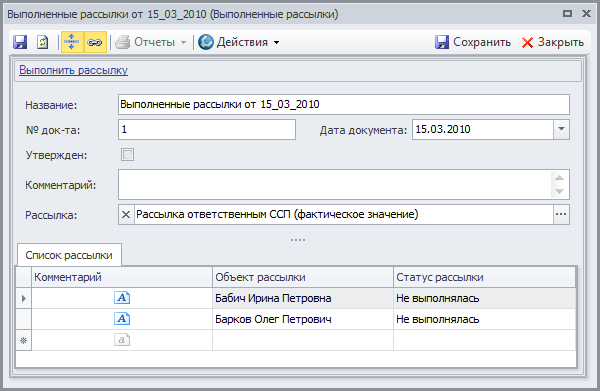Click status Не выполнялась for Бабич row
This screenshot has height=391, width=600.
[484, 298]
